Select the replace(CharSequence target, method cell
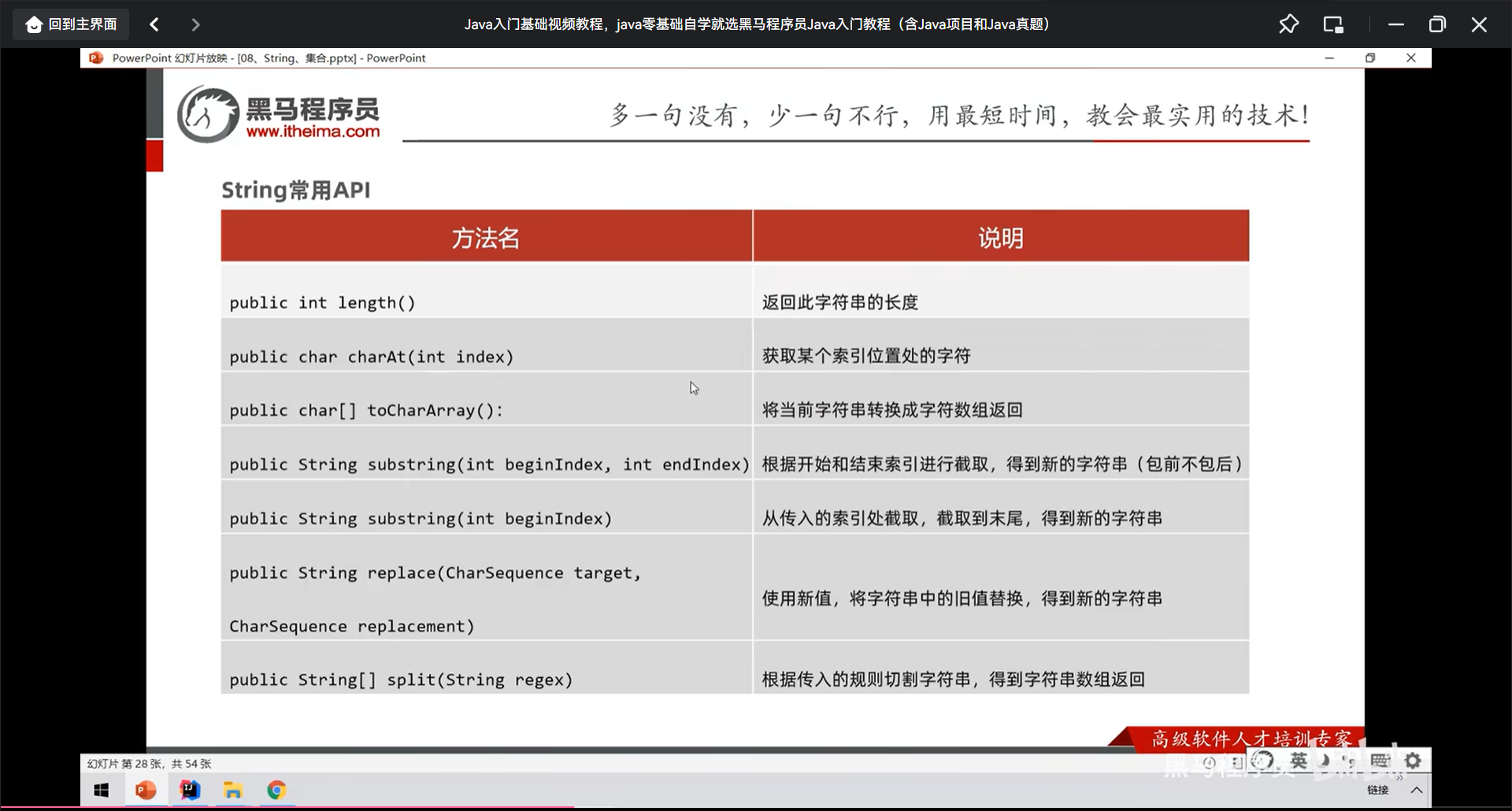 486,587
